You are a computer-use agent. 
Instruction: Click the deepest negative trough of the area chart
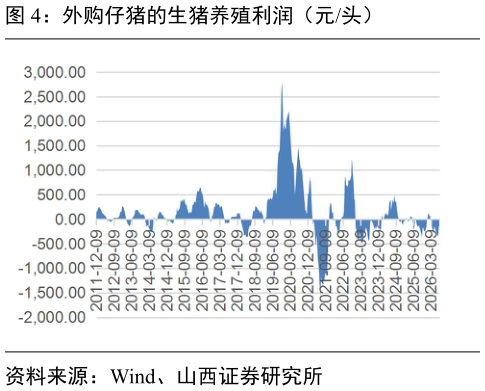click(x=321, y=282)
